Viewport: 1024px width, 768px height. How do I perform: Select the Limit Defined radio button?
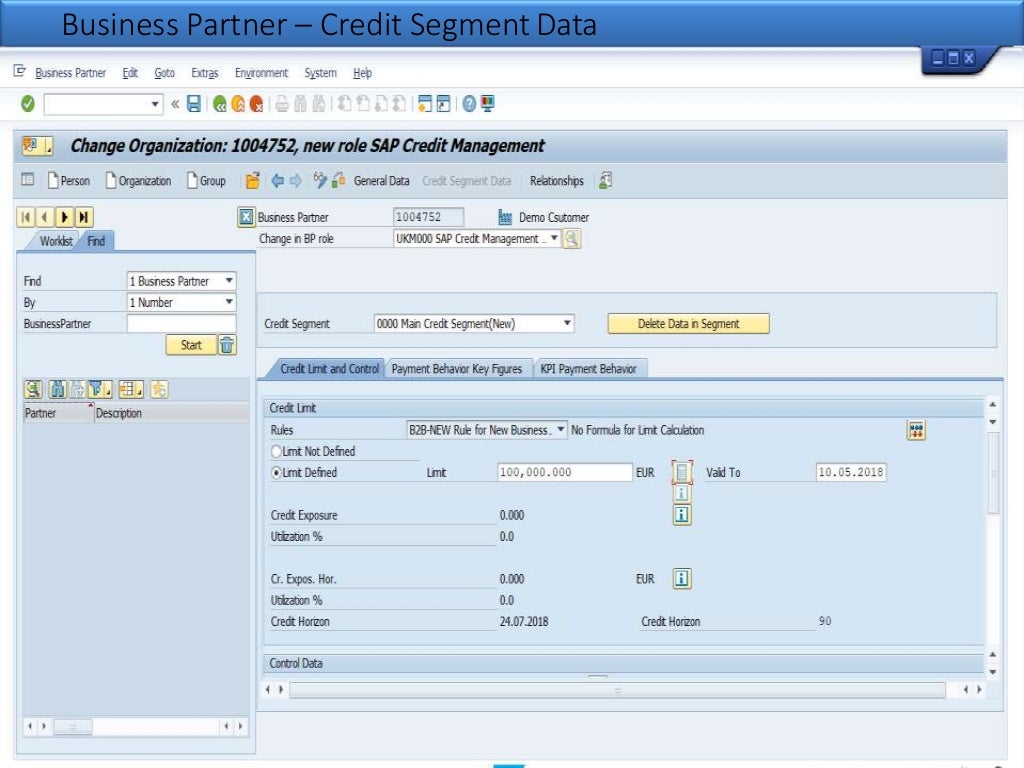pyautogui.click(x=276, y=473)
